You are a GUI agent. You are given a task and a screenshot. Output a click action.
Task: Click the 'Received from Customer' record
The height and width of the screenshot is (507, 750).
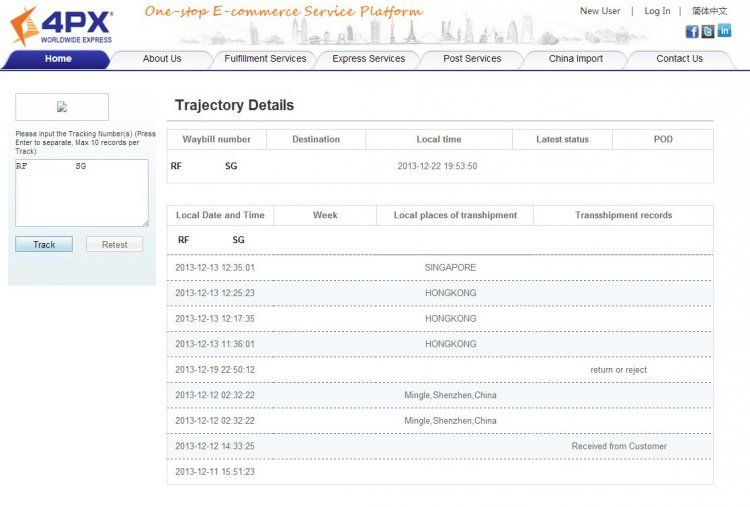(x=619, y=446)
